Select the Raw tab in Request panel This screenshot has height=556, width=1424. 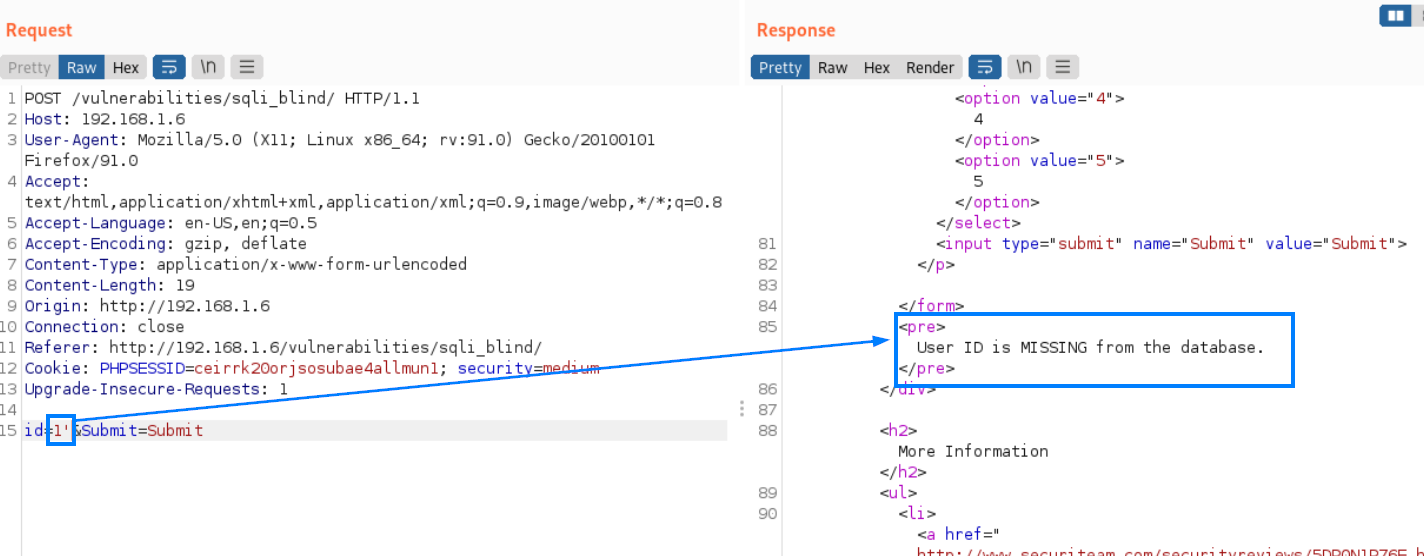[82, 67]
